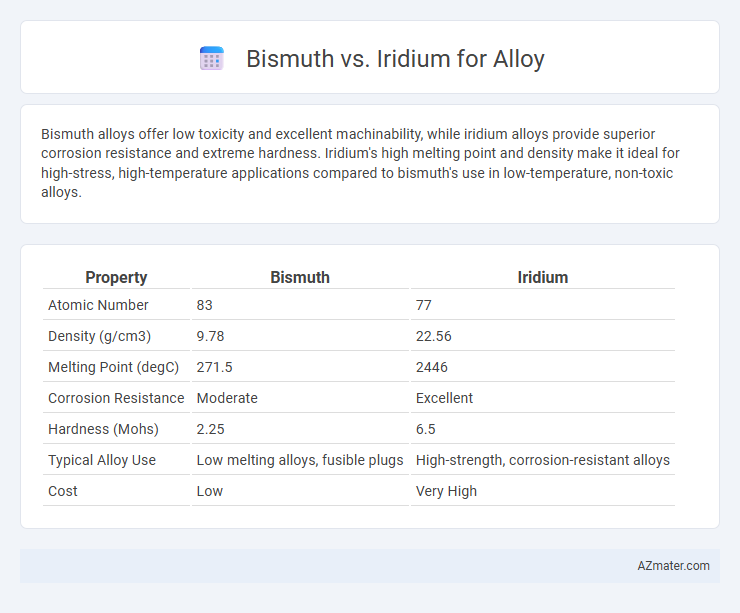Select the 'Hardness (Mohs)' row label

[103, 429]
